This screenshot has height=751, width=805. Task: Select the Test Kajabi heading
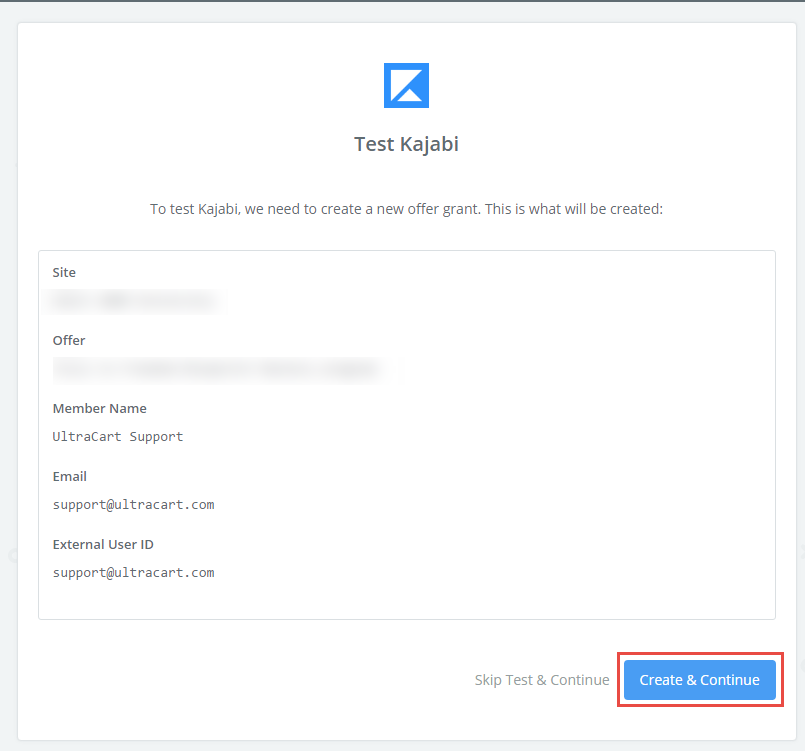click(406, 144)
